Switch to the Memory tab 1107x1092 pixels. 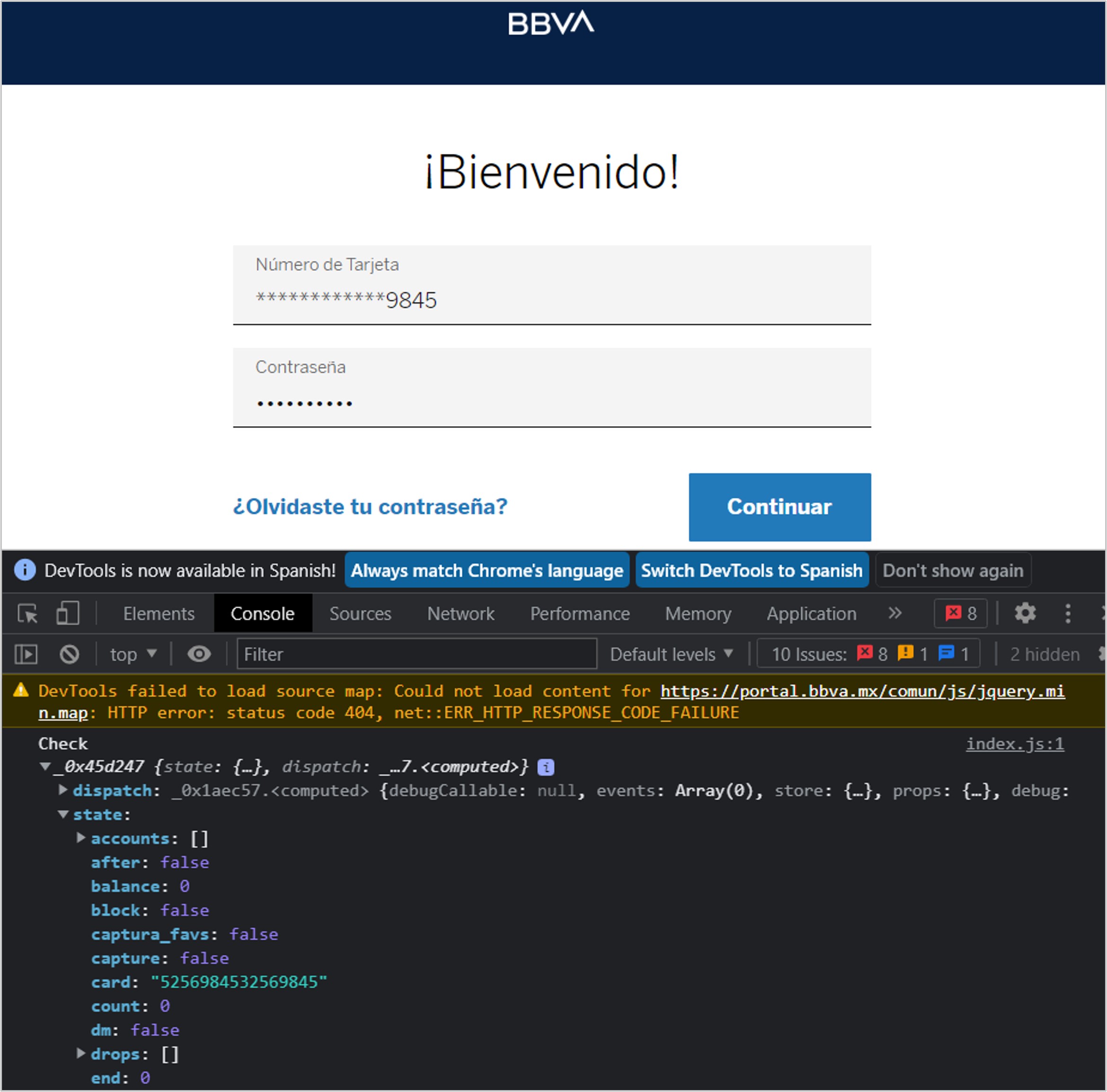pos(698,613)
